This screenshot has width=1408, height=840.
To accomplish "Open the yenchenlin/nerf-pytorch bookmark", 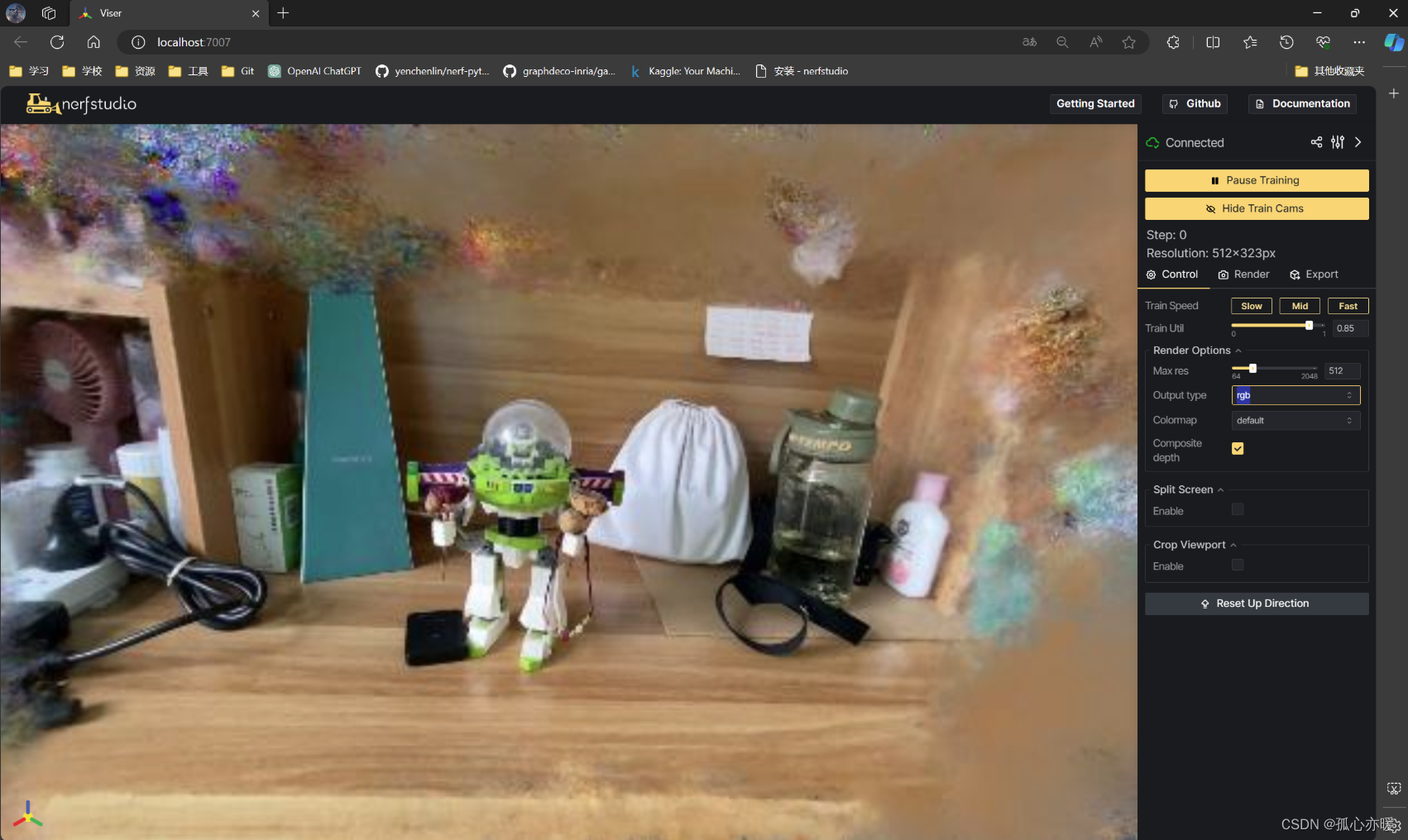I will (x=433, y=71).
